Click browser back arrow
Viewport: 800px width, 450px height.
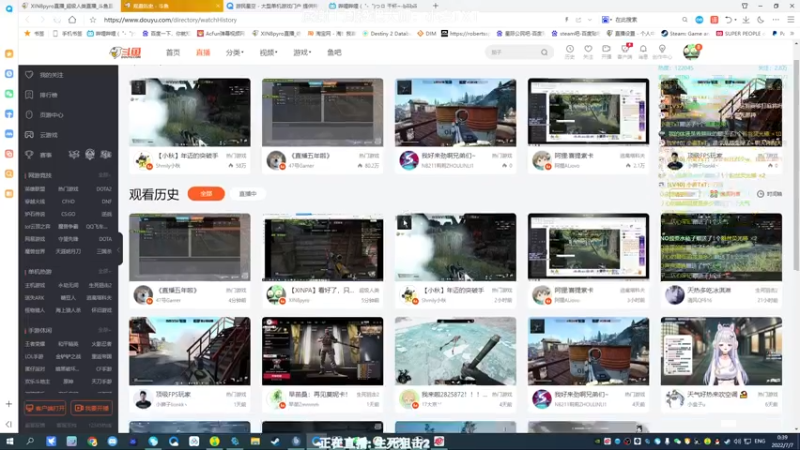(27, 20)
